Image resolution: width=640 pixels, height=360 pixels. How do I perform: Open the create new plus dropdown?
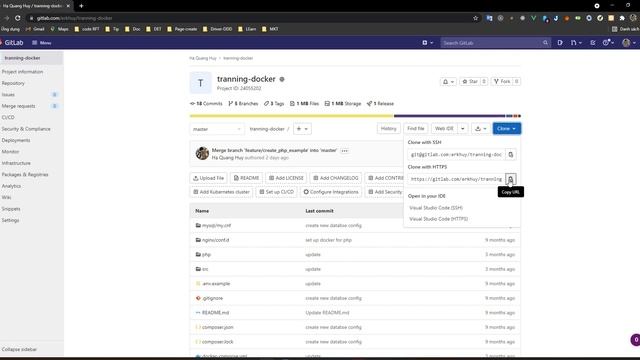click(428, 42)
